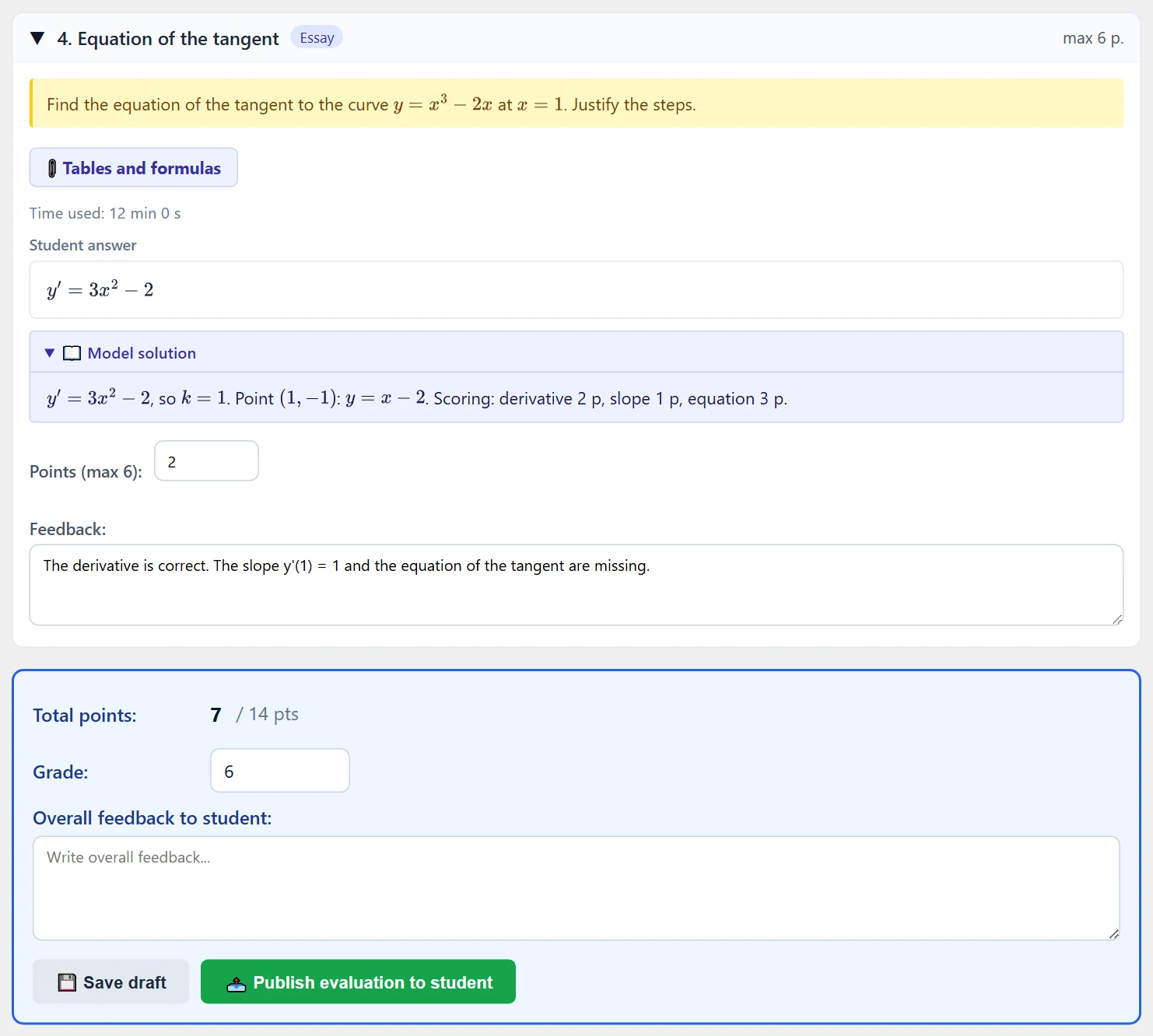Image resolution: width=1153 pixels, height=1036 pixels.
Task: Click the '4. Equation of the tangent' title
Action: point(168,39)
